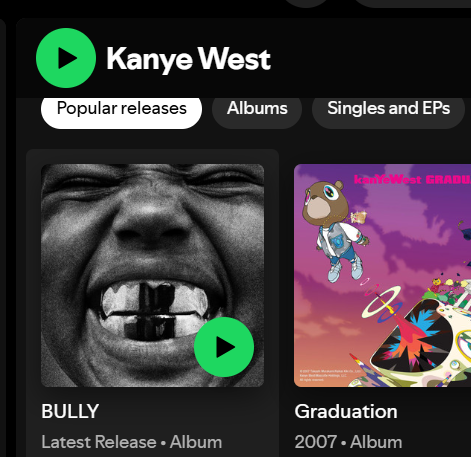471x457 pixels.
Task: Open the Graduation title link
Action: coord(346,412)
